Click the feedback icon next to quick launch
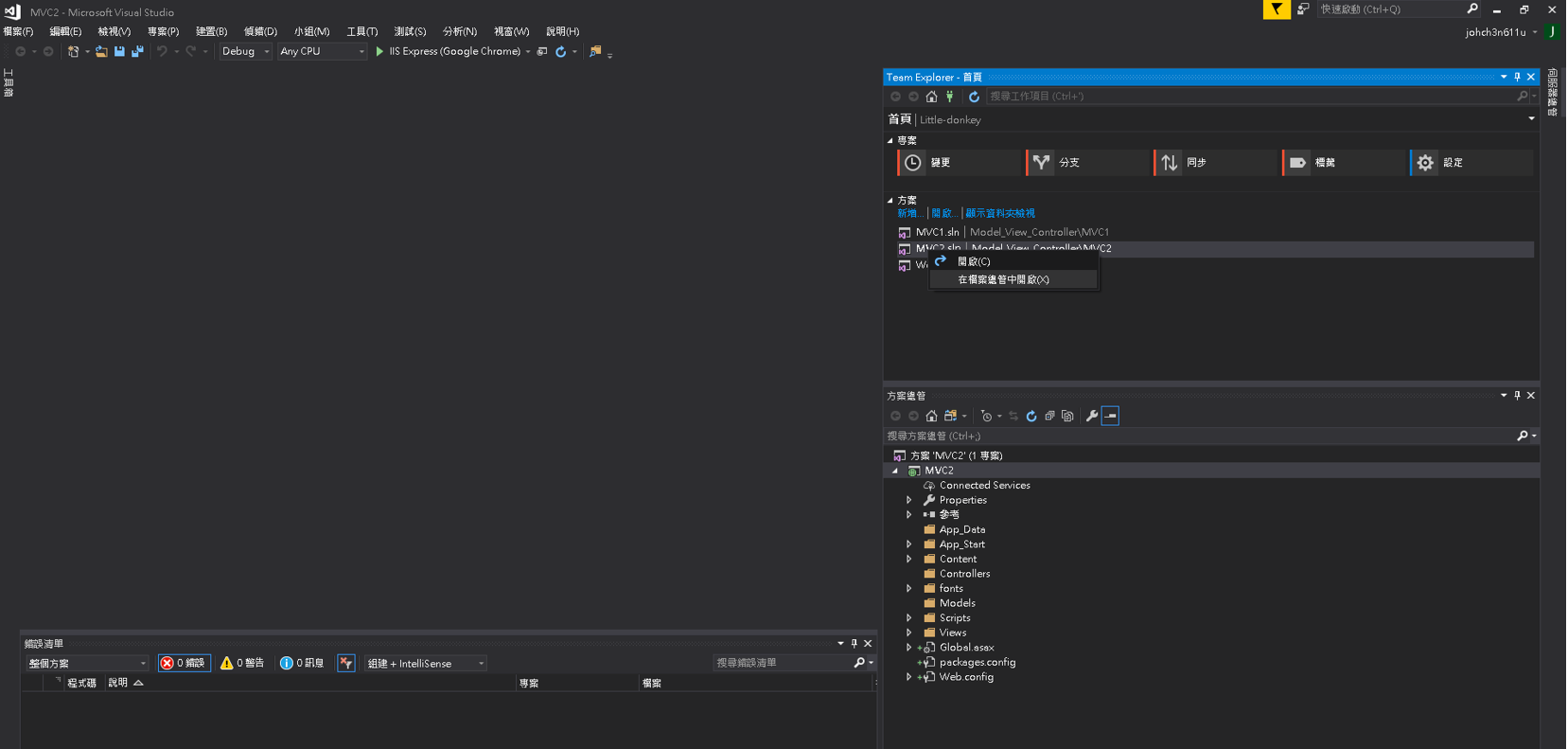The image size is (1568, 749). [1303, 9]
